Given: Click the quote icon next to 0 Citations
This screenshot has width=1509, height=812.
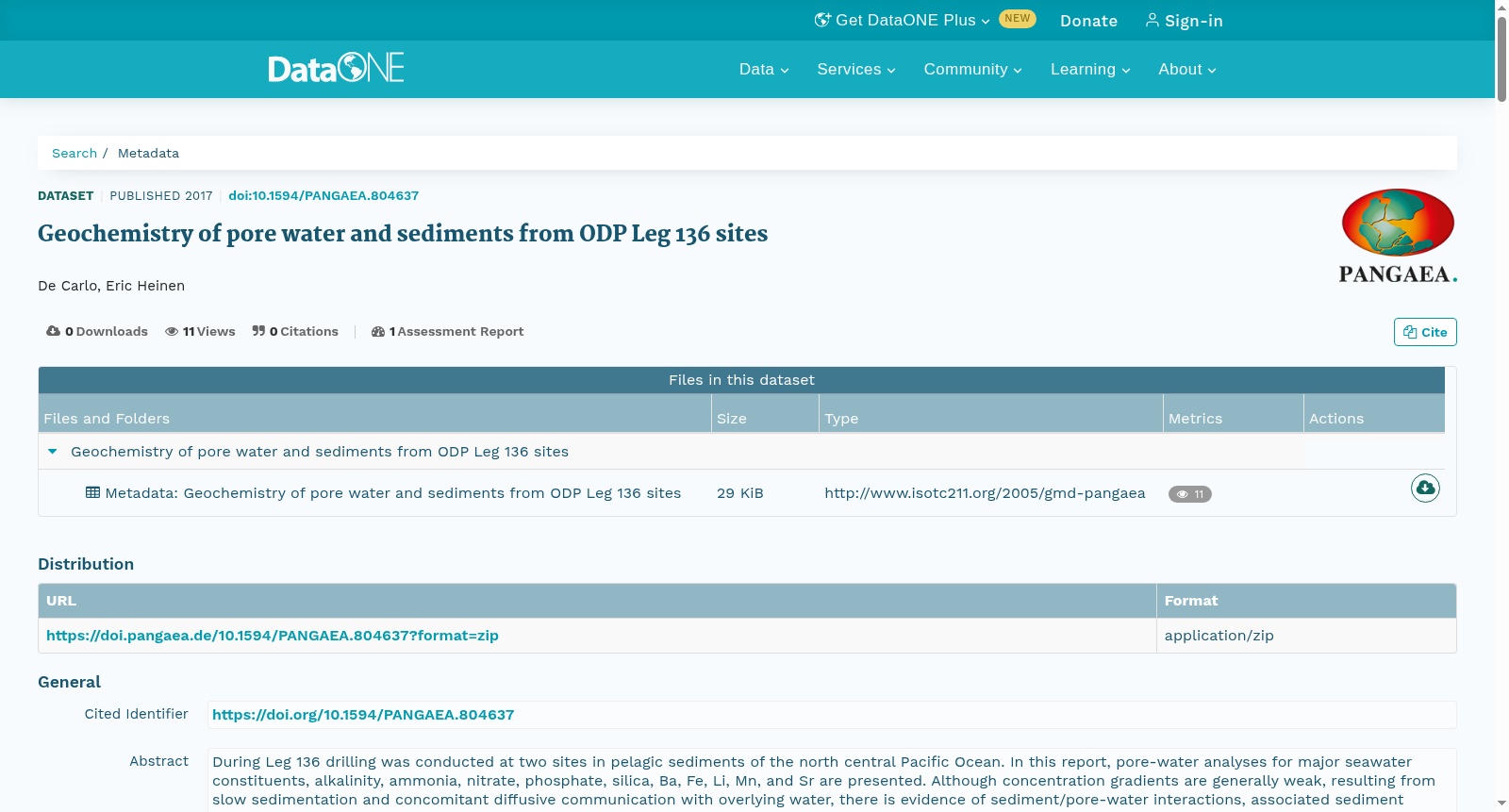Looking at the screenshot, I should click(258, 331).
